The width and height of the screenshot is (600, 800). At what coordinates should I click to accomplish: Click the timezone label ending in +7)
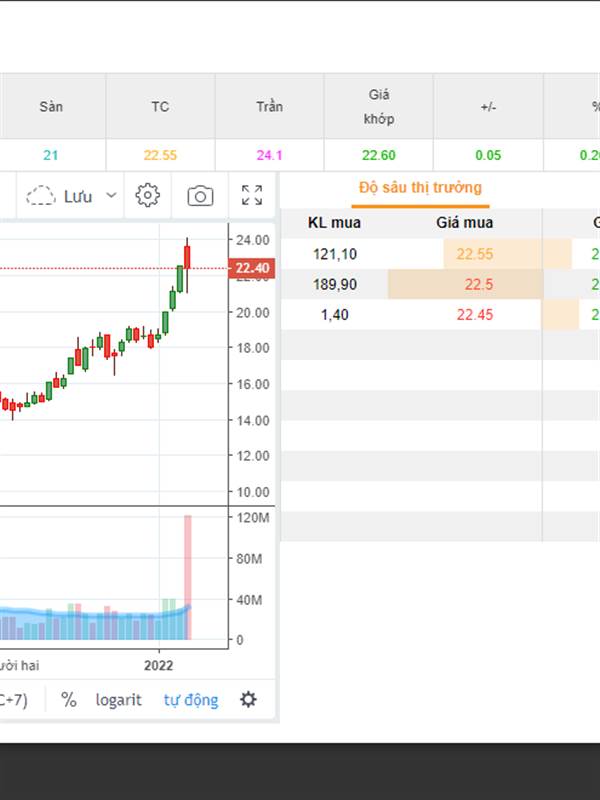tap(14, 699)
